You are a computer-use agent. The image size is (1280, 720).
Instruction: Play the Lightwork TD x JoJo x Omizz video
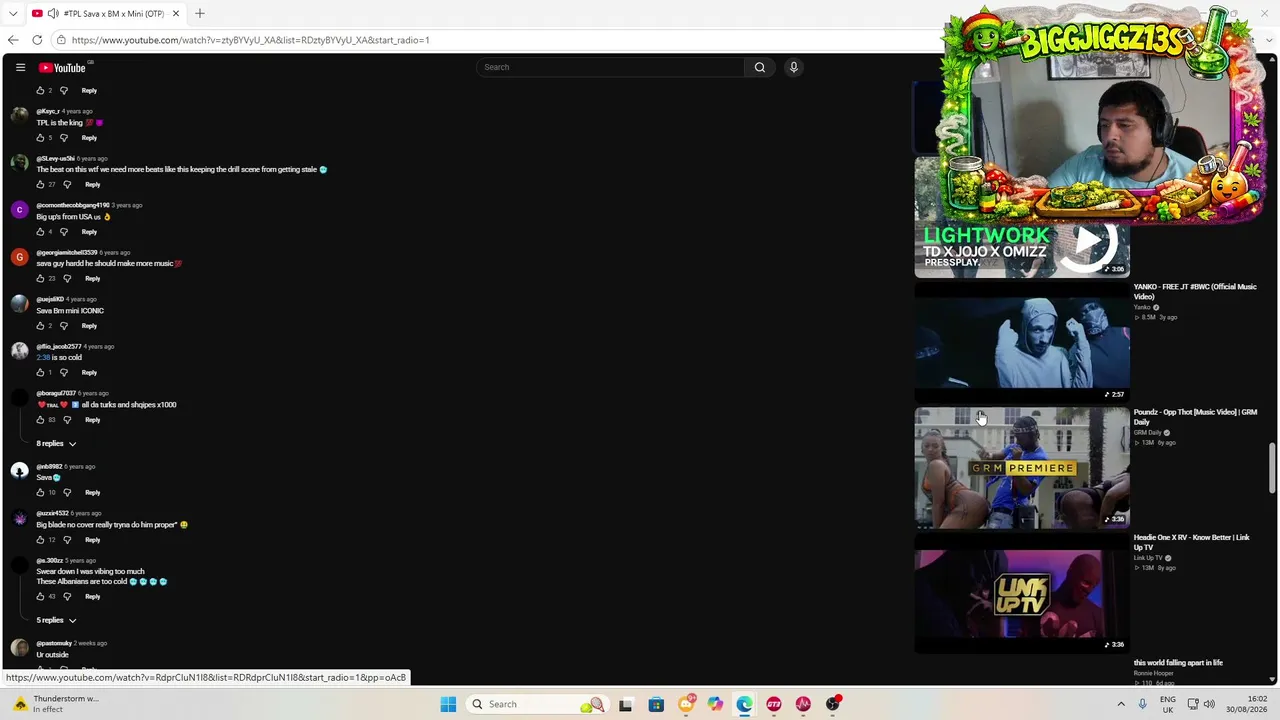click(1022, 217)
